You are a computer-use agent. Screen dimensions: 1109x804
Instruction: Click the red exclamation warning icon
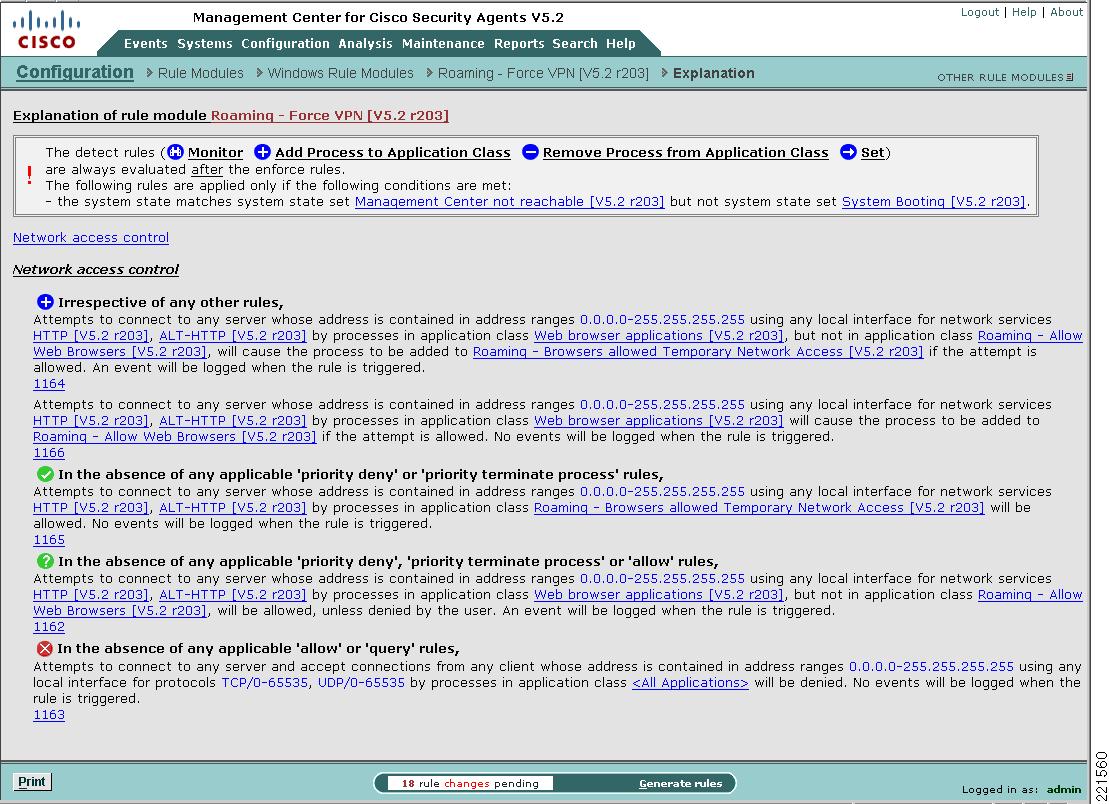point(29,175)
